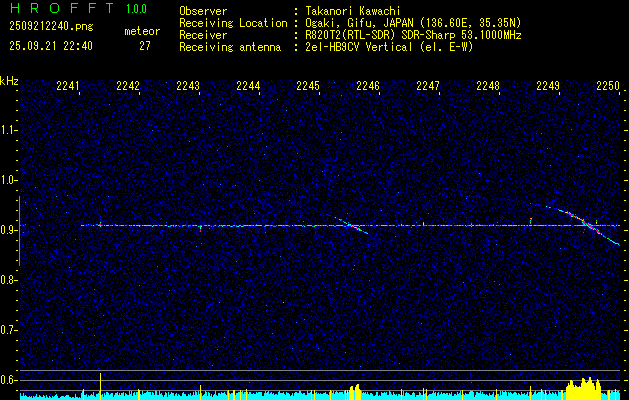629x400 pixels.
Task: Click the tall yellow spike below 2241
Action: pyautogui.click(x=100, y=384)
